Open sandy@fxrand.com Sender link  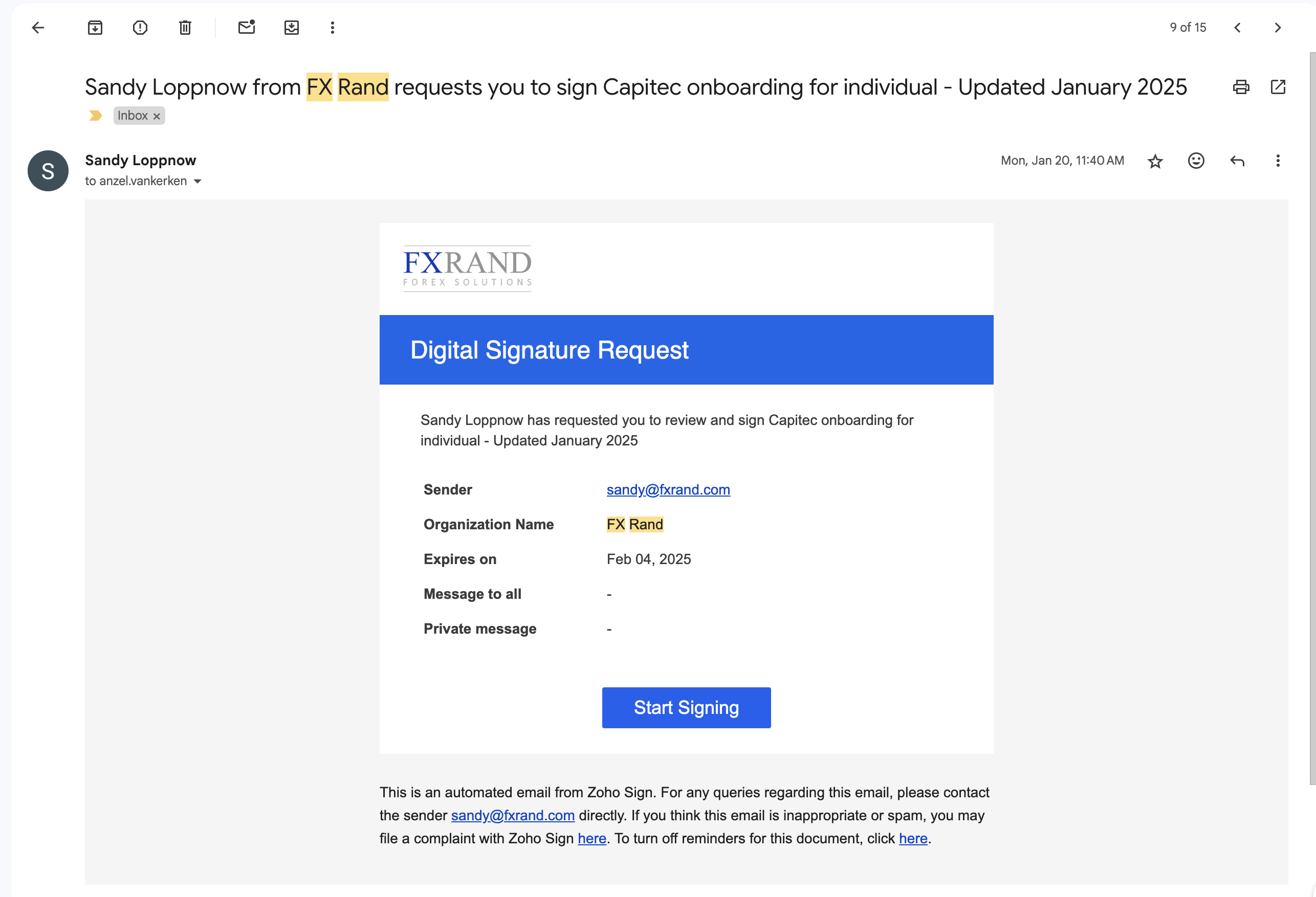click(668, 489)
